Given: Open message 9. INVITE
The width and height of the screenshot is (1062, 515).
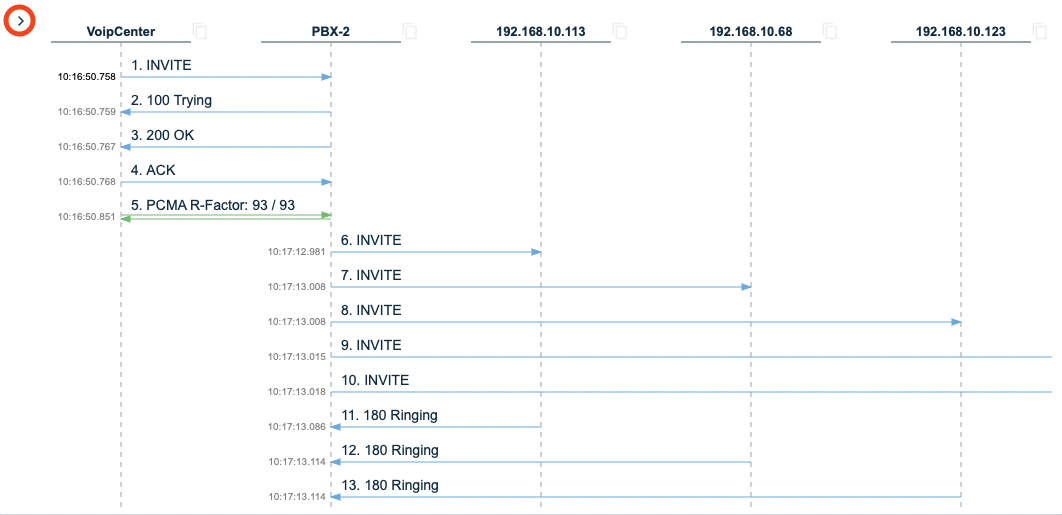Looking at the screenshot, I should (x=371, y=346).
